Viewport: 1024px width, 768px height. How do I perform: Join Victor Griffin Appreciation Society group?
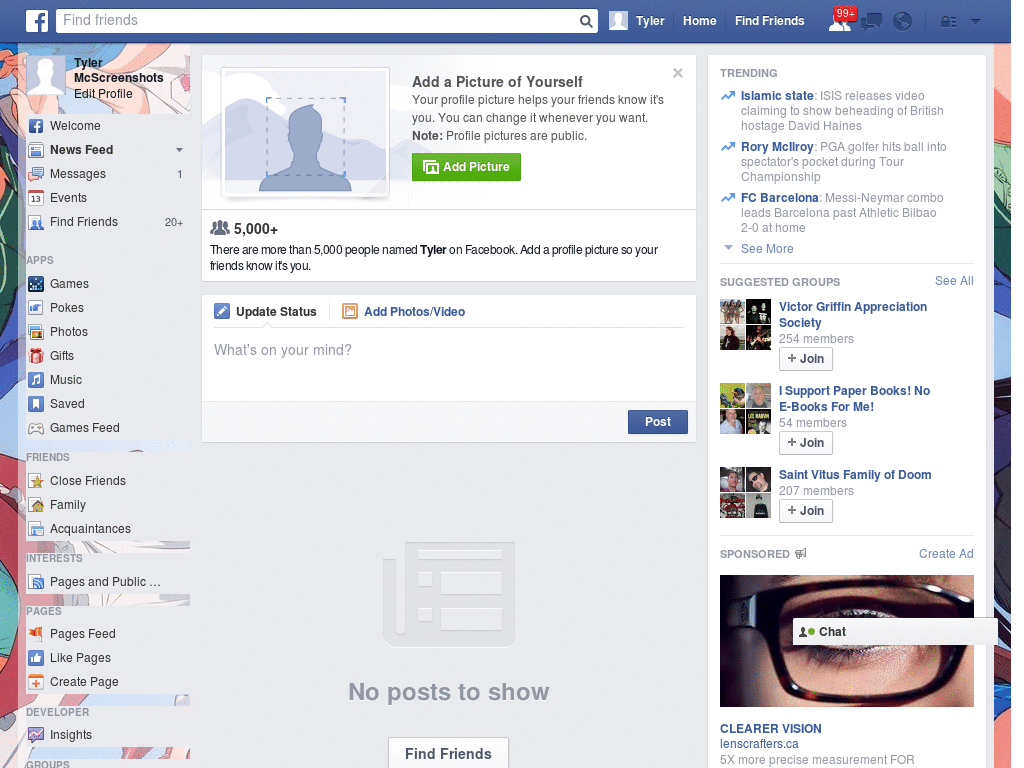click(806, 359)
